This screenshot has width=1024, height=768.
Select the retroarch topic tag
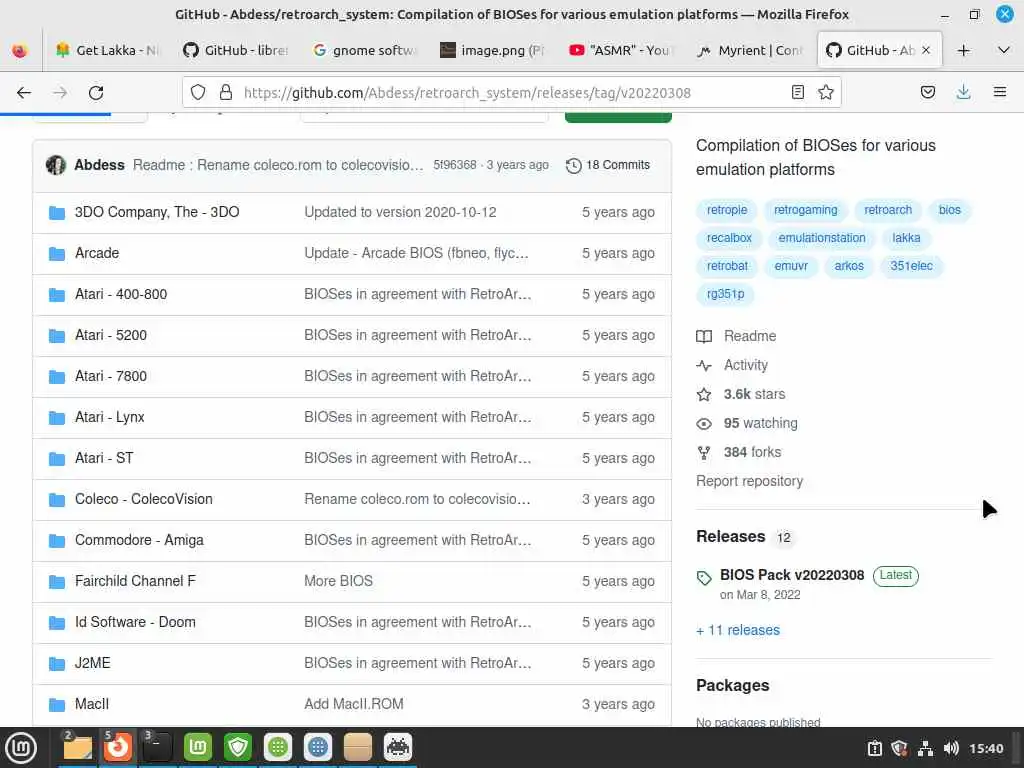point(888,210)
